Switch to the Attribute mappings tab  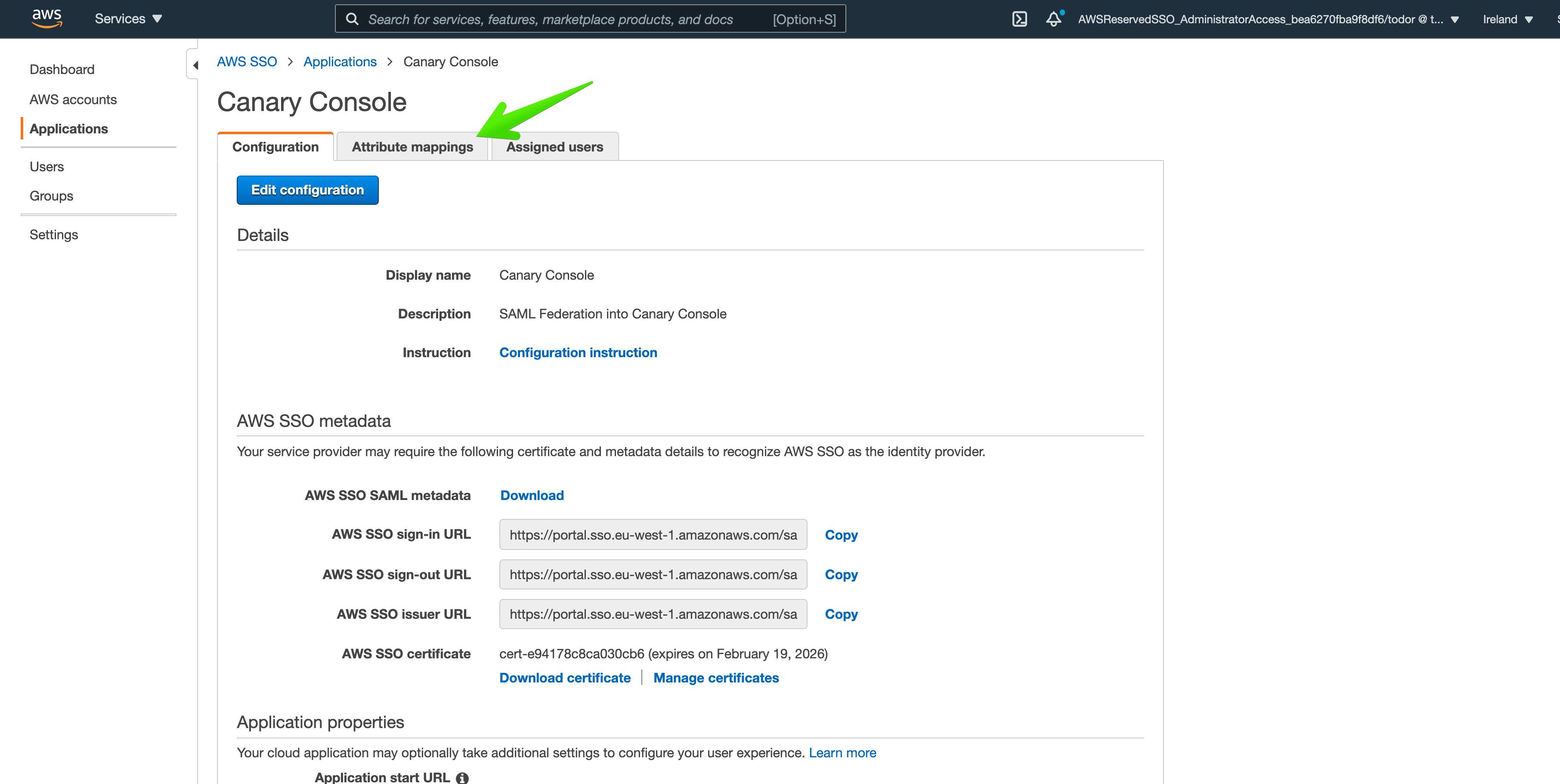412,146
